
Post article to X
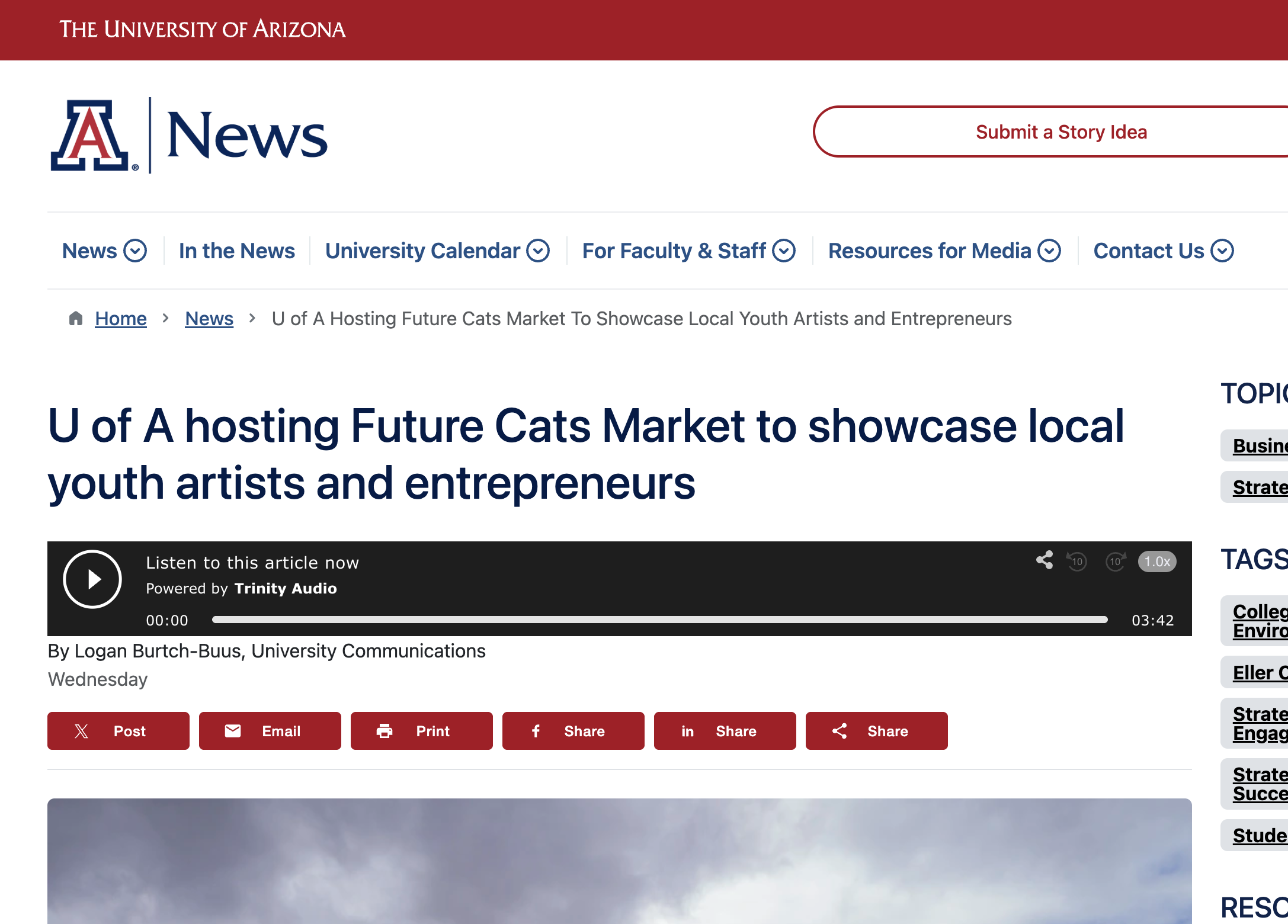coord(118,731)
